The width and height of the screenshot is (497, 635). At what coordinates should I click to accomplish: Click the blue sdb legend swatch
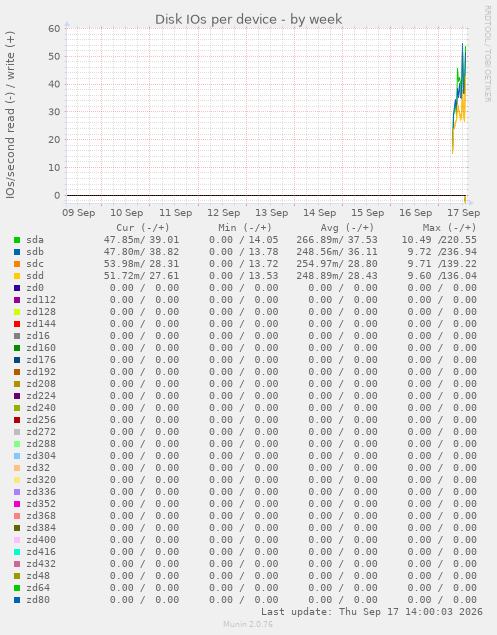[x=17, y=252]
